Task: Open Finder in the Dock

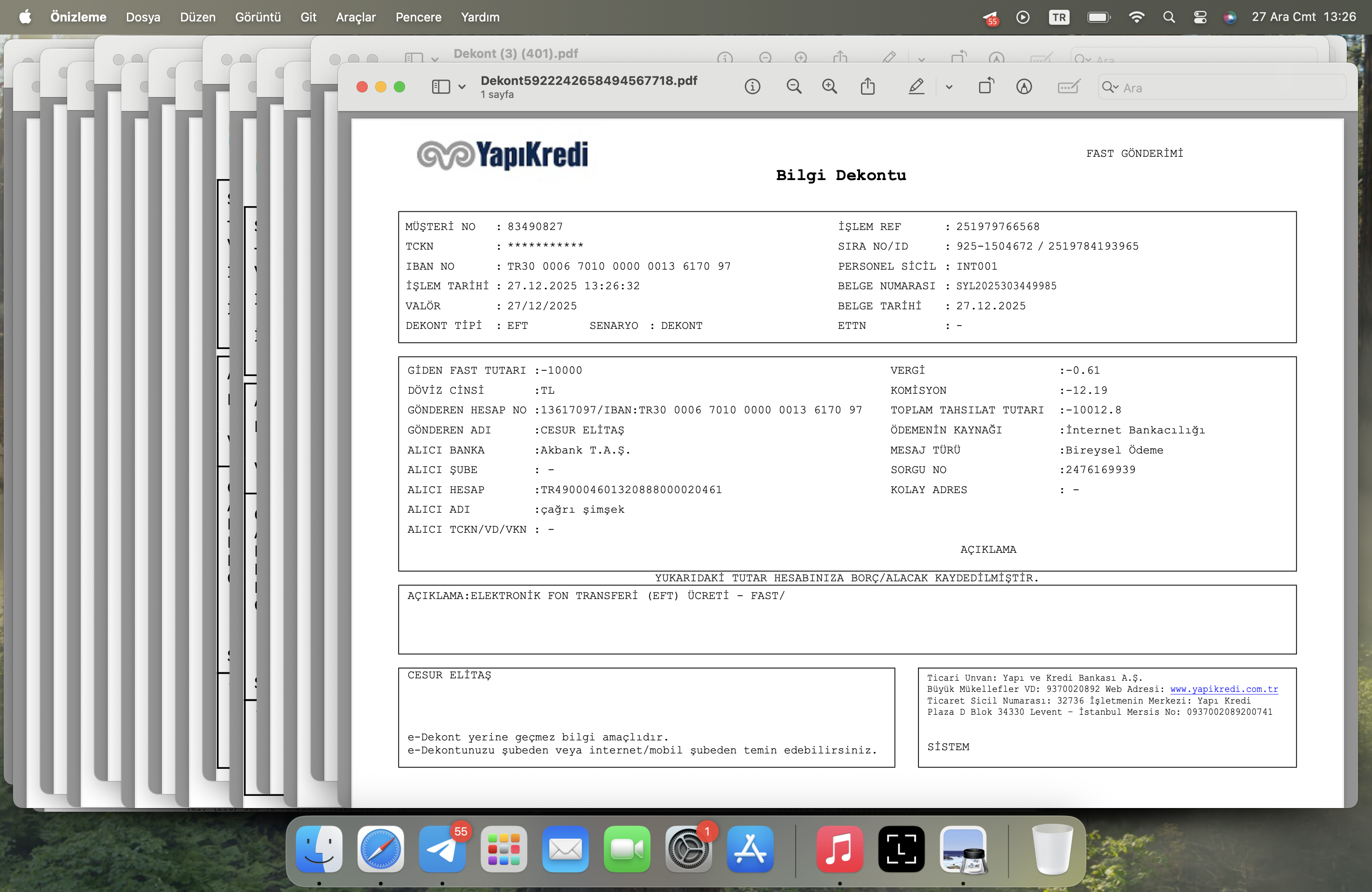Action: [319, 849]
